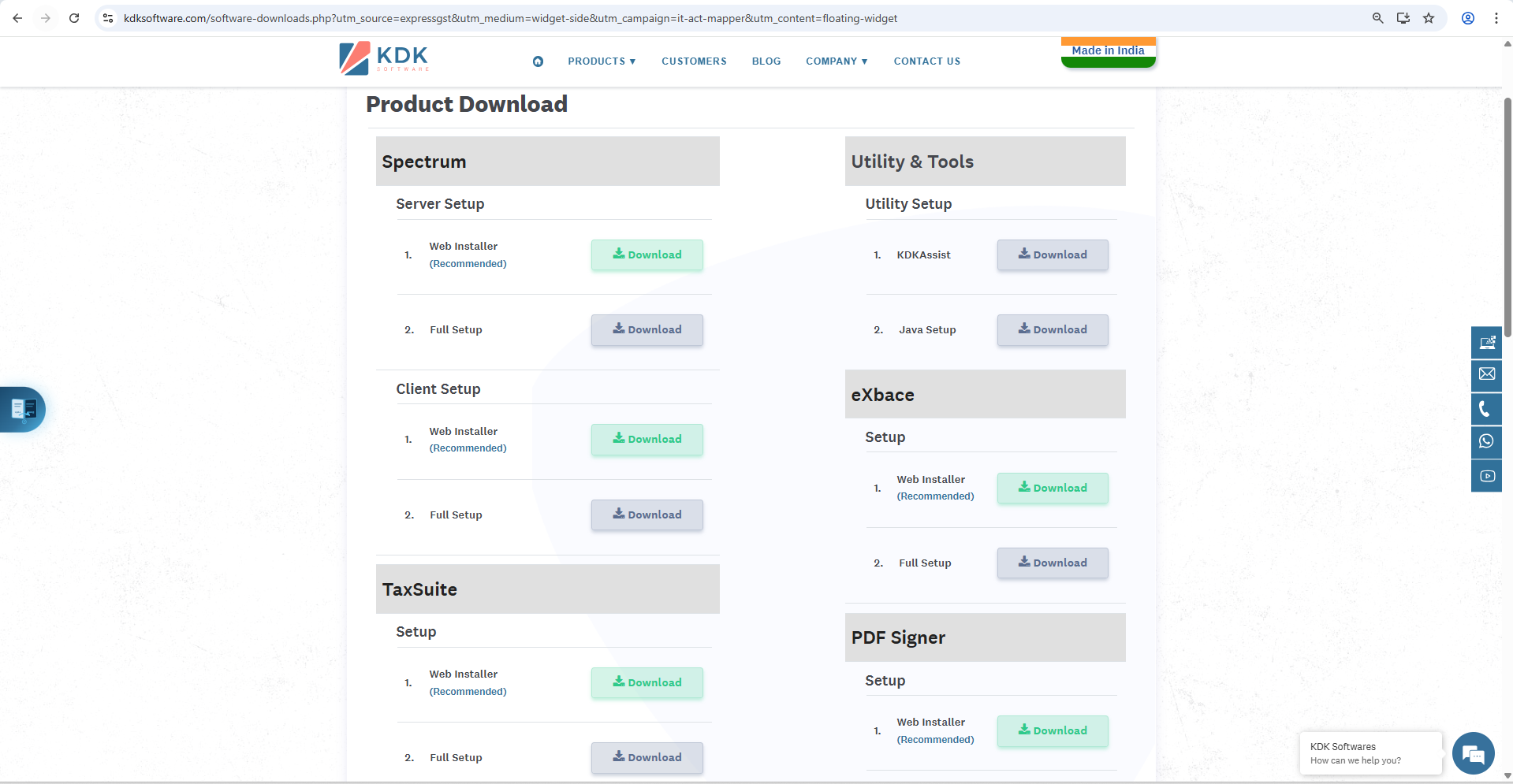Open the email icon in right sidebar
The width and height of the screenshot is (1513, 784).
[1486, 374]
